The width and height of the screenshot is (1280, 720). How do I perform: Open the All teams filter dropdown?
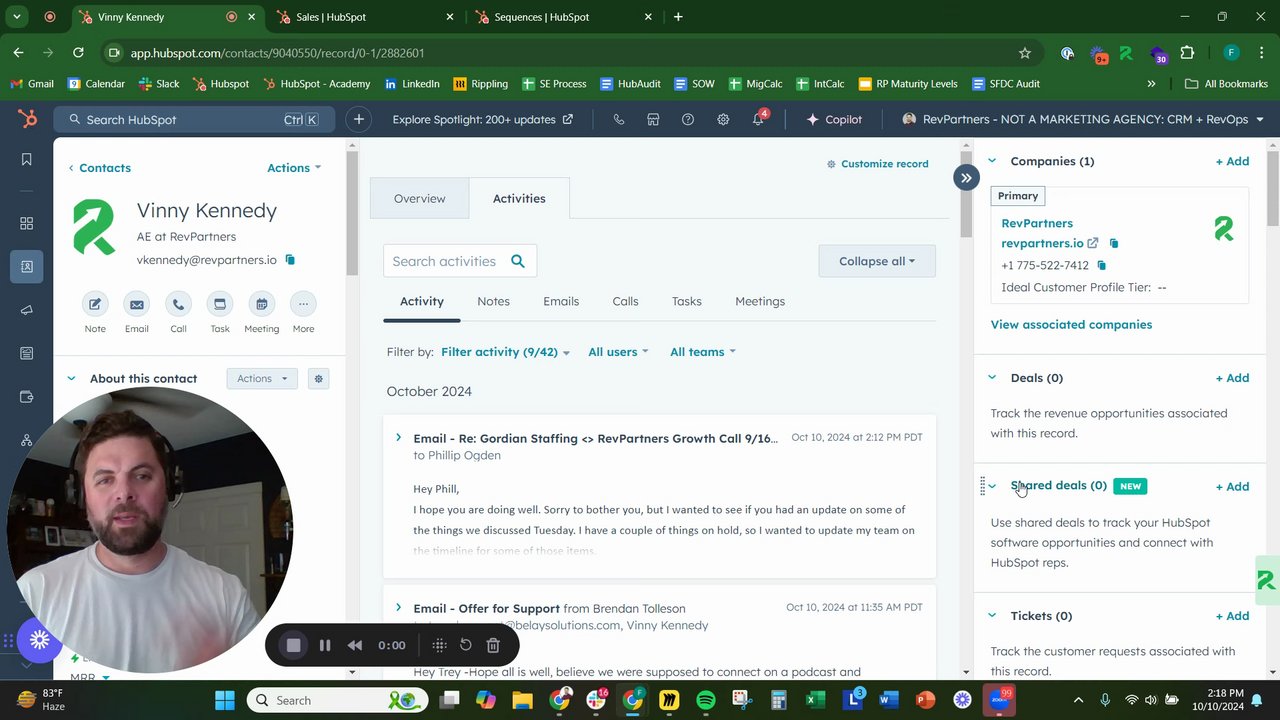click(703, 352)
